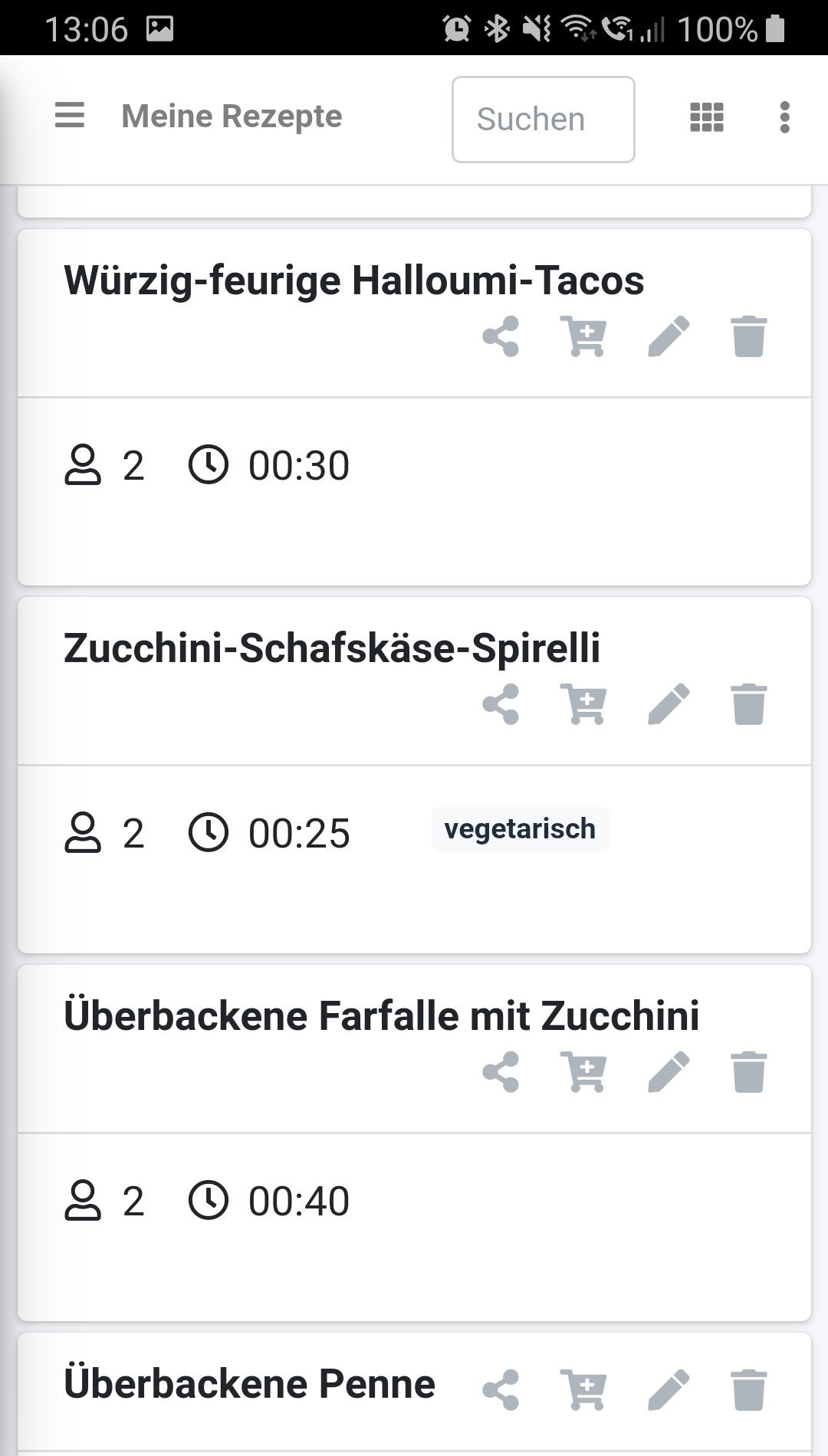Edit the Überbackene Penne recipe
The width and height of the screenshot is (828, 1456).
click(x=669, y=1389)
